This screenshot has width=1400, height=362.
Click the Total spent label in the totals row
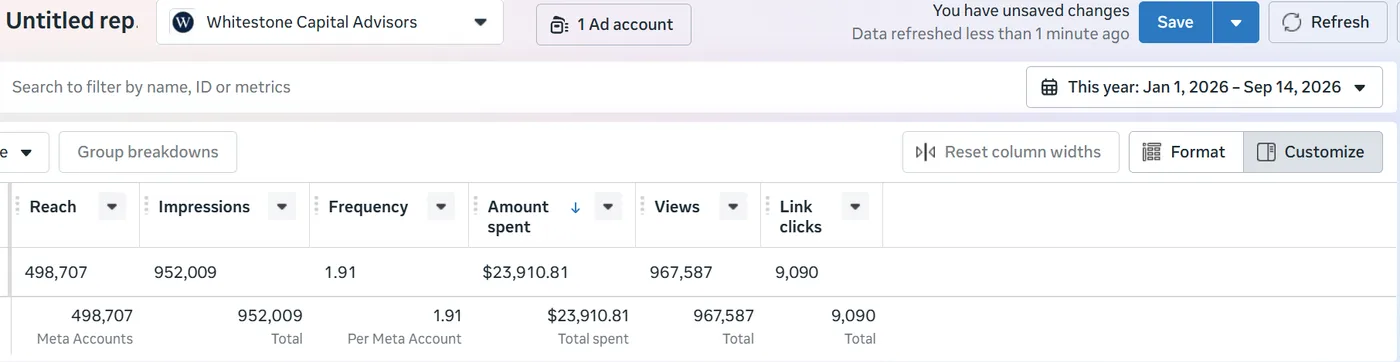[x=593, y=339]
